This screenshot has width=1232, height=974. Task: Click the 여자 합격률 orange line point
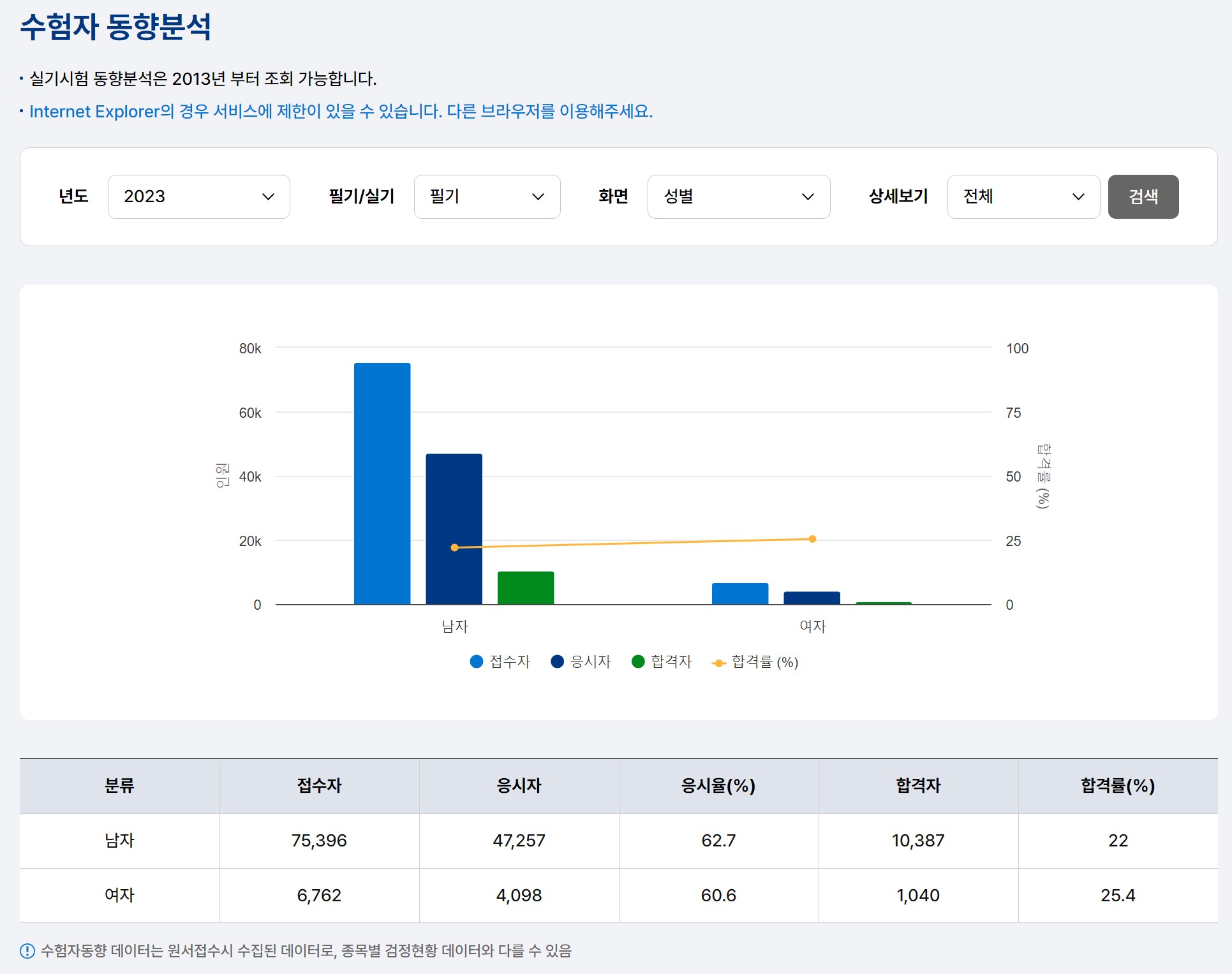tap(812, 539)
